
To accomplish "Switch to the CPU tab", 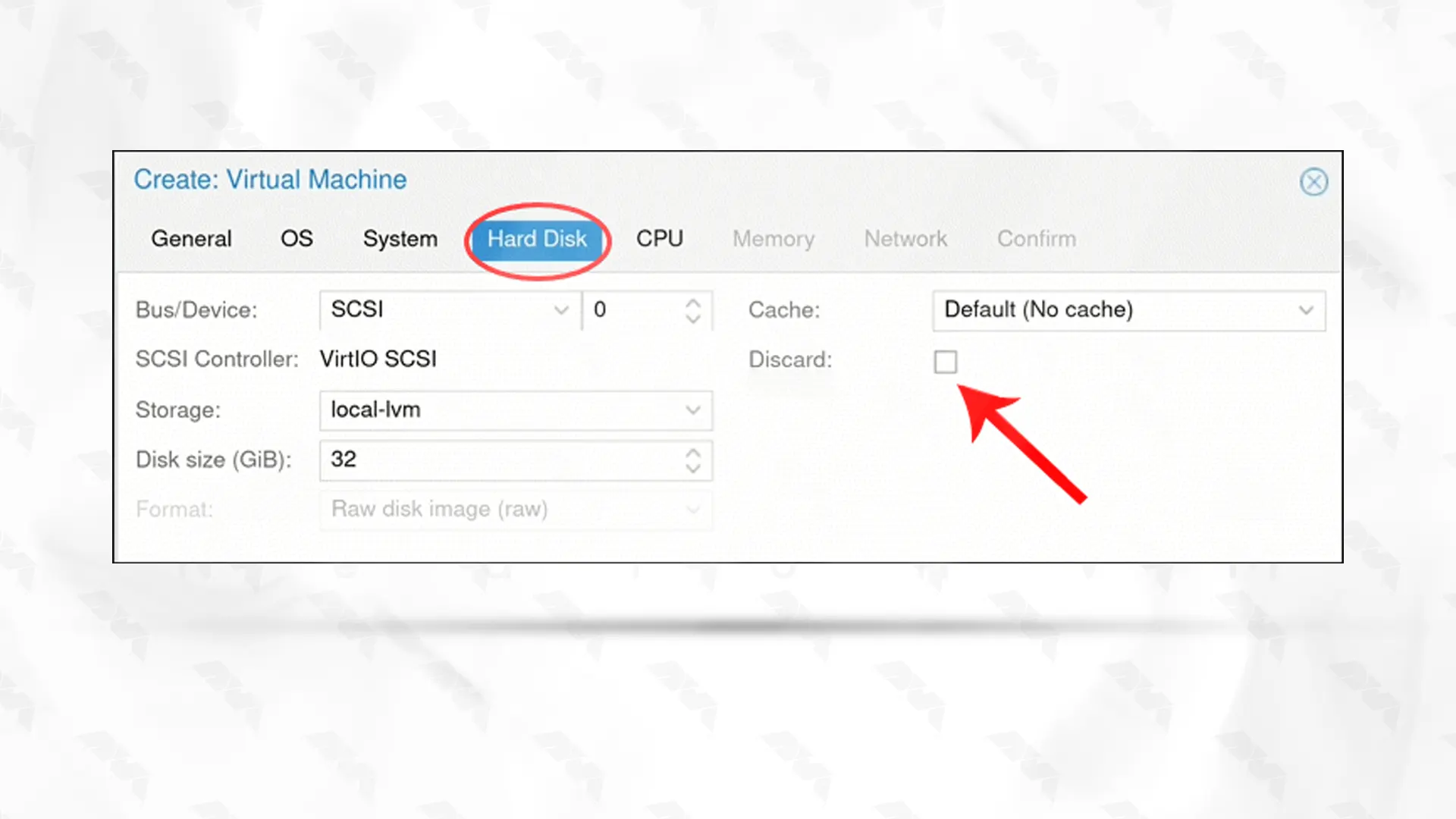I will pos(658,238).
